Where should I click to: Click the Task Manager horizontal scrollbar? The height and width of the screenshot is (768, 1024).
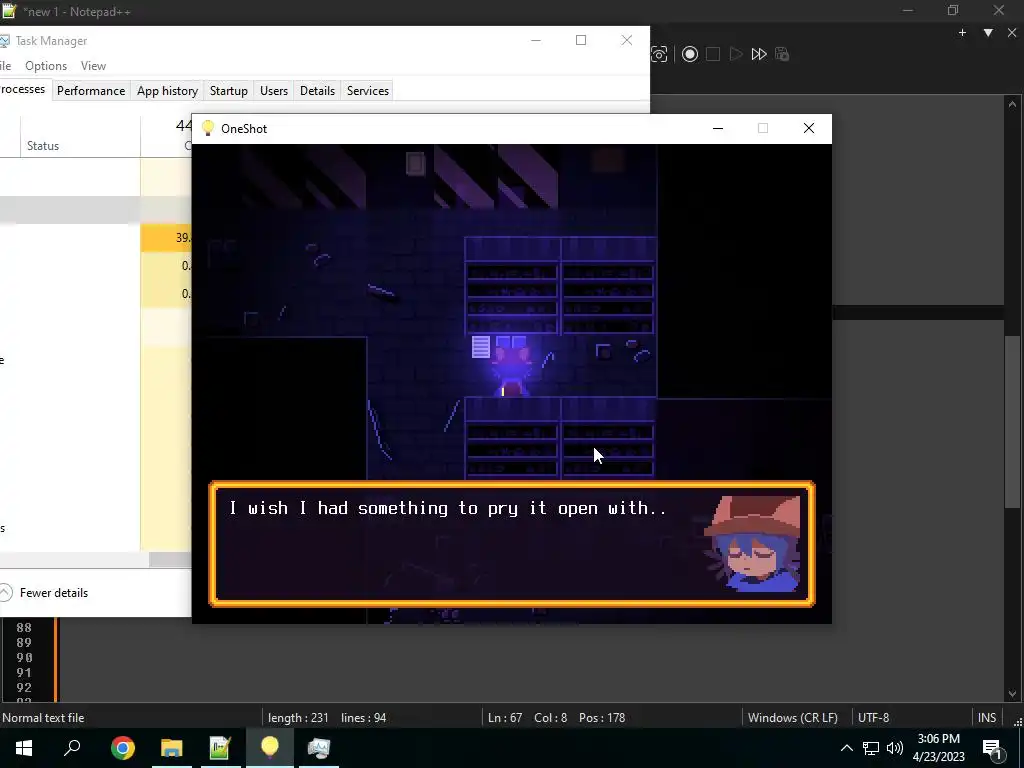[x=95, y=560]
